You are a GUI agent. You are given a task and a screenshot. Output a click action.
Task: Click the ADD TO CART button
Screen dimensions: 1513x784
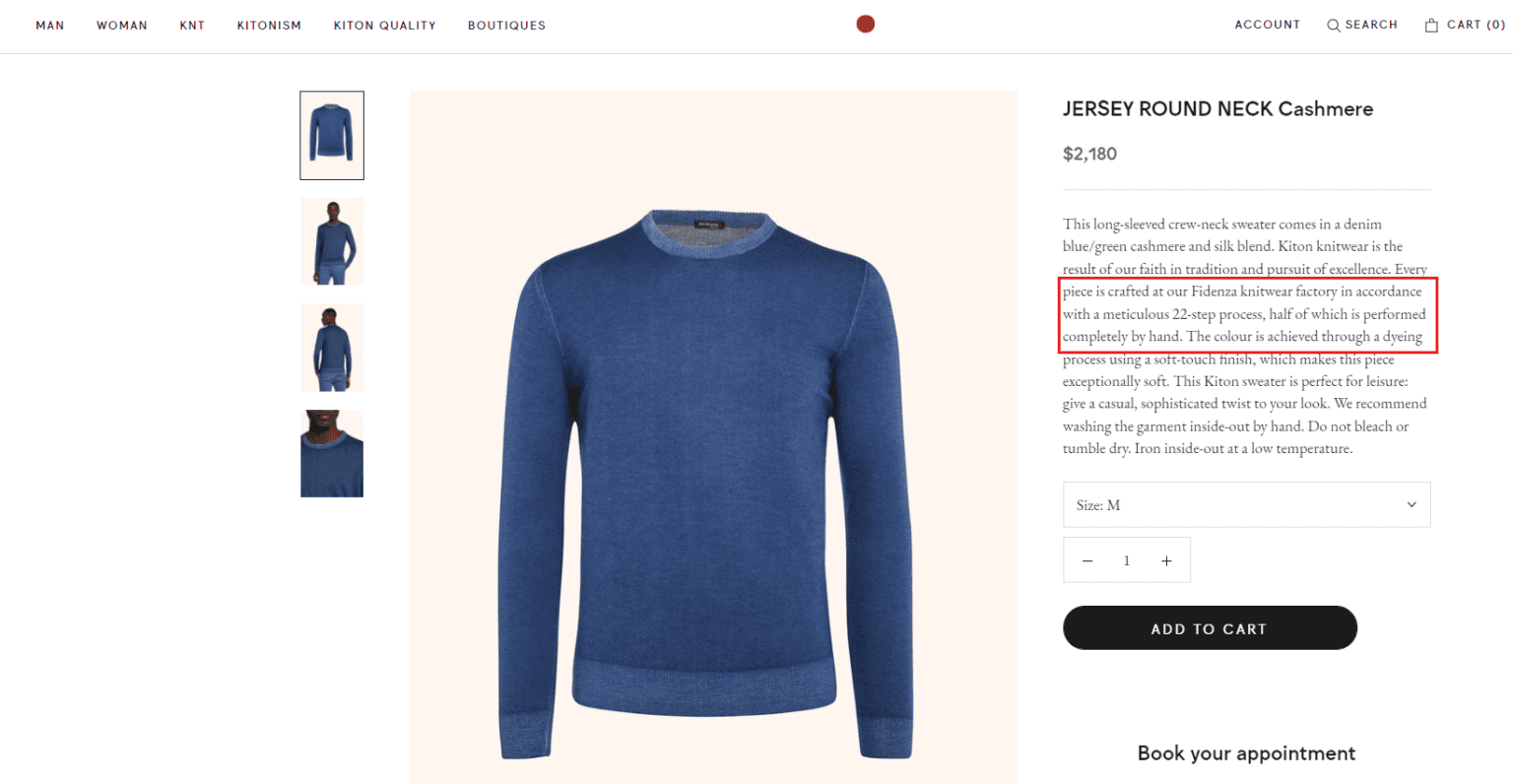click(1209, 628)
